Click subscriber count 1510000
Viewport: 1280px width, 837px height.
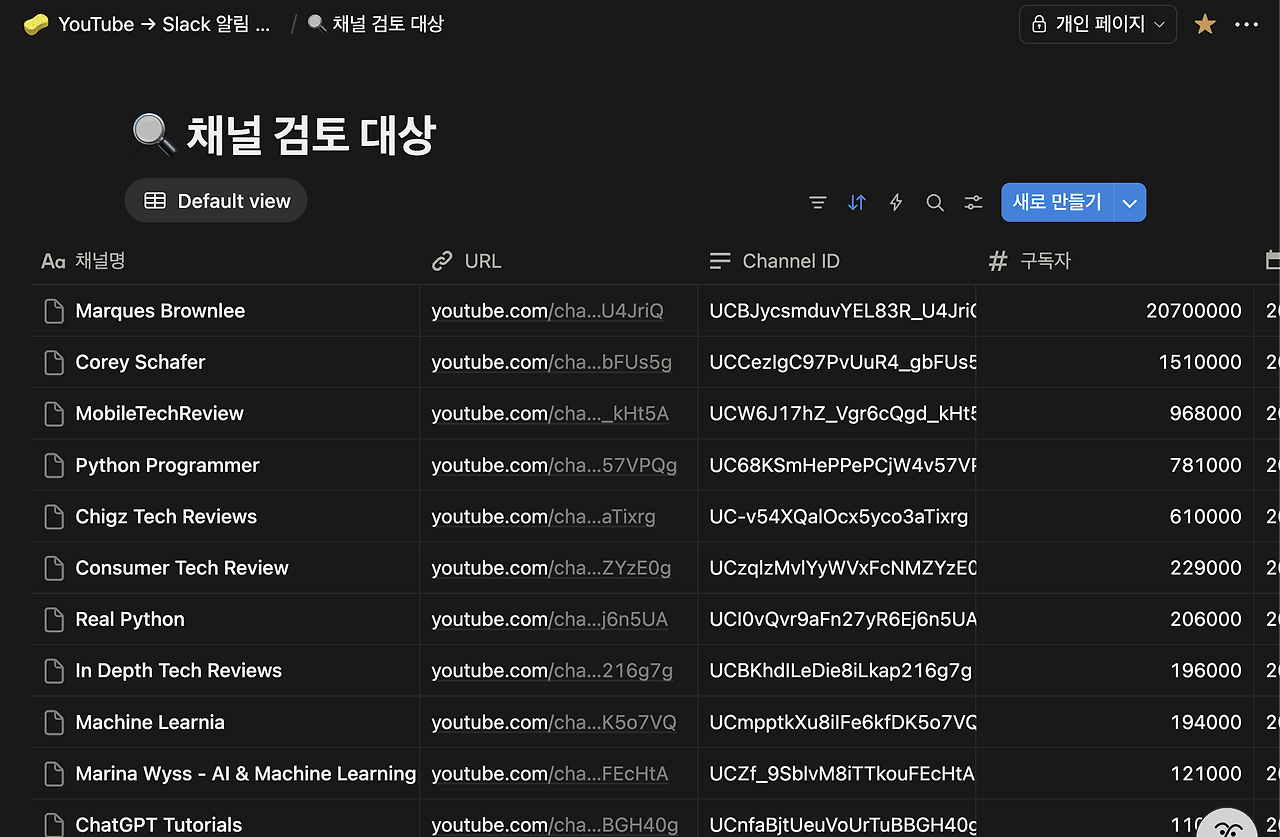1200,362
